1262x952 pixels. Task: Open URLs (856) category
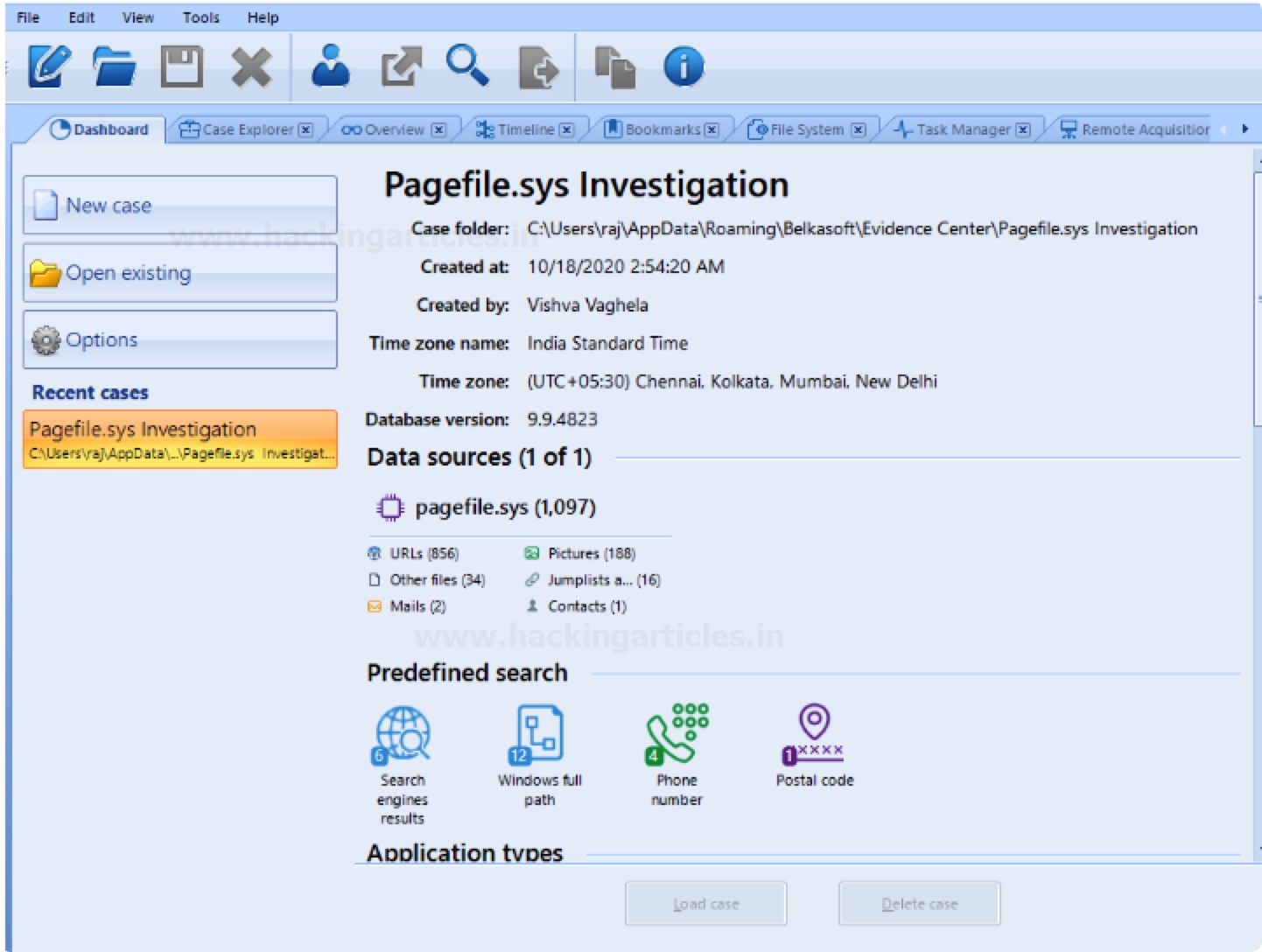point(414,553)
